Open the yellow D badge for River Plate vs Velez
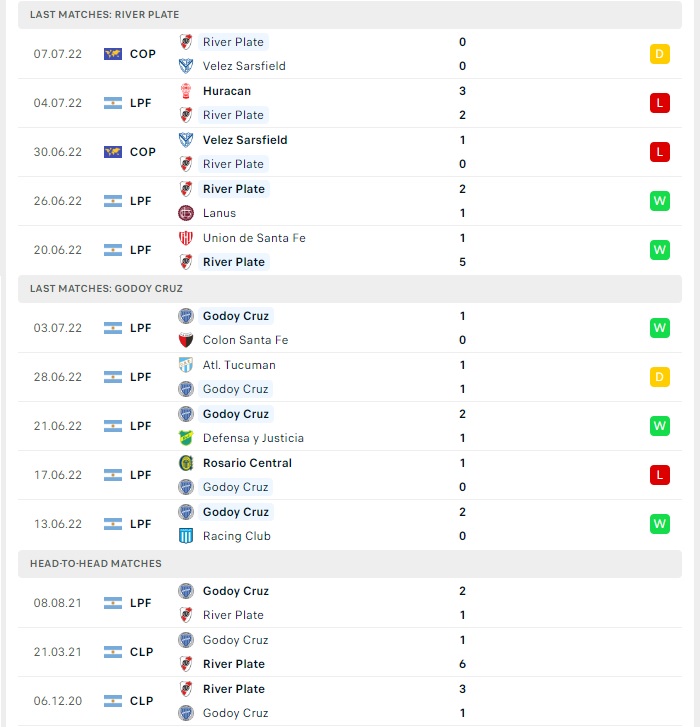Image resolution: width=700 pixels, height=727 pixels. pos(660,54)
